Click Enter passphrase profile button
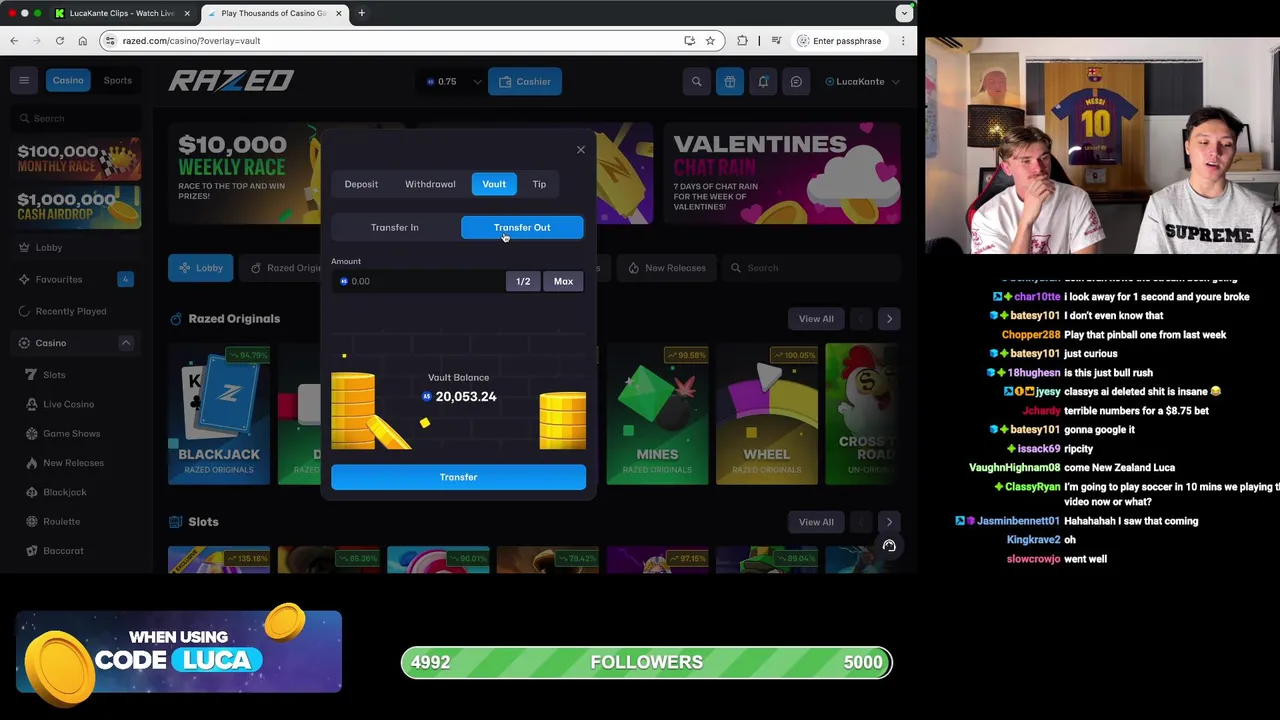Viewport: 1280px width, 720px height. click(839, 41)
